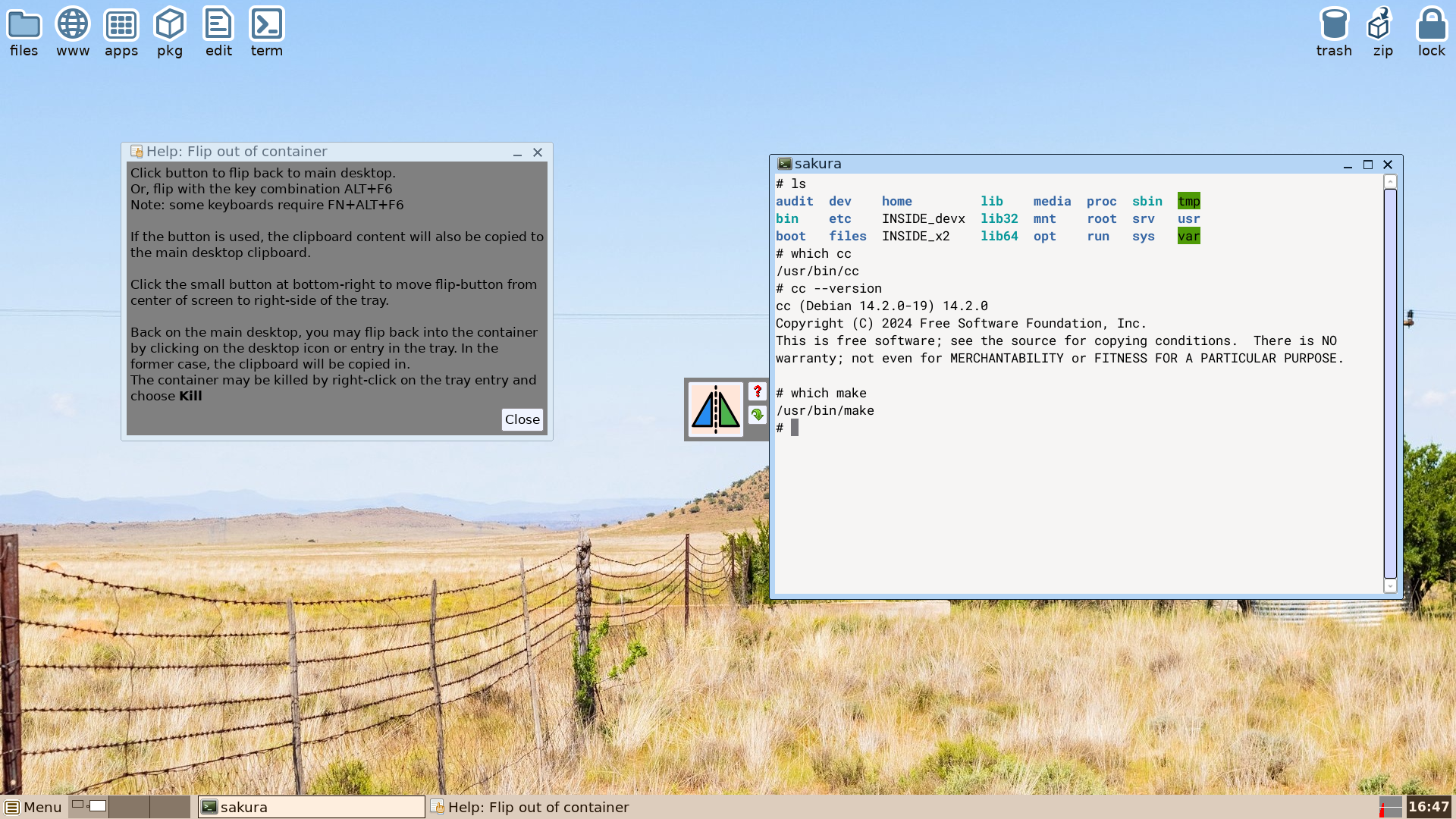Click the Close button in the Help window
The height and width of the screenshot is (819, 1456).
(522, 419)
